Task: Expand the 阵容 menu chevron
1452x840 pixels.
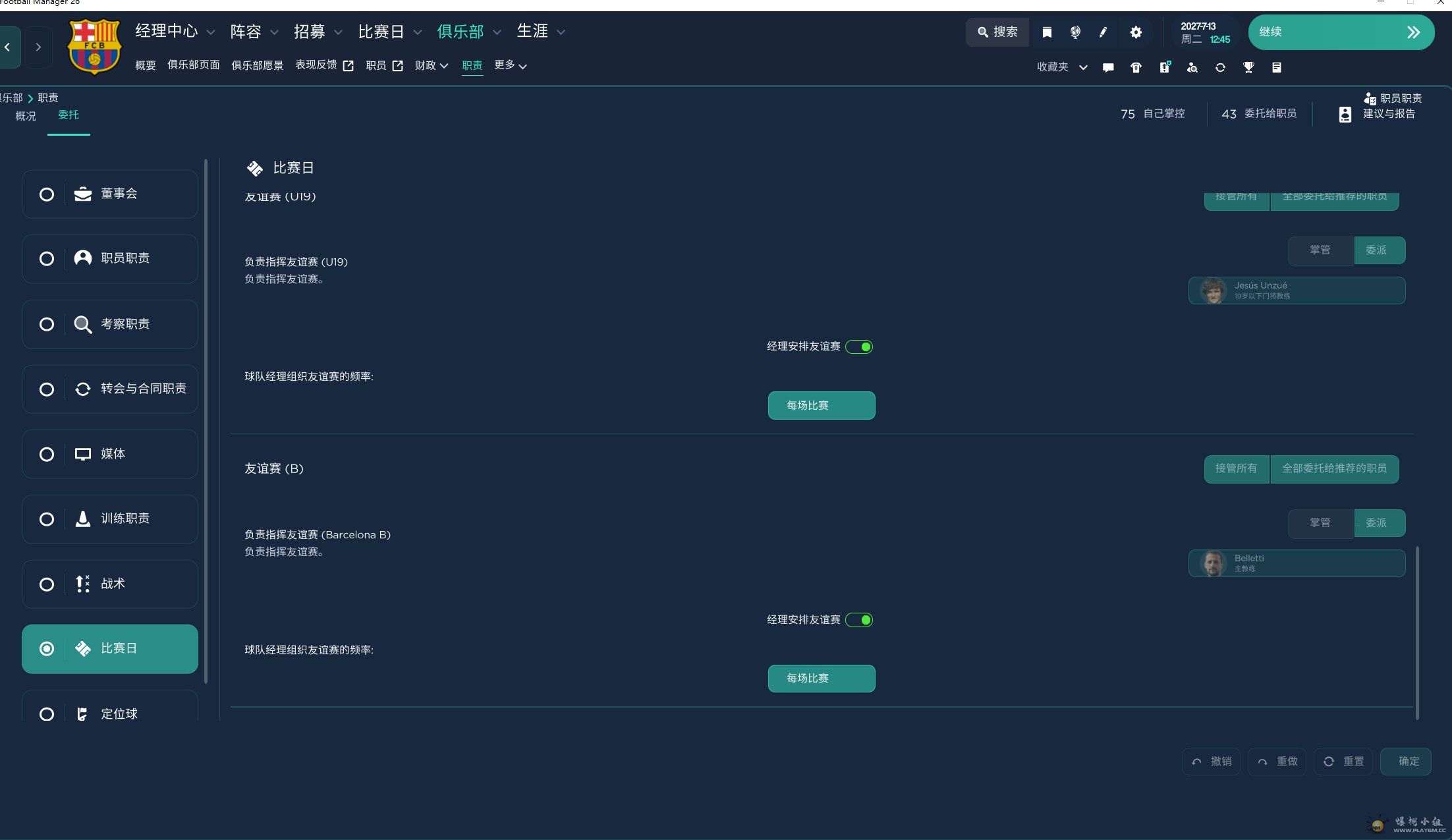Action: [275, 32]
